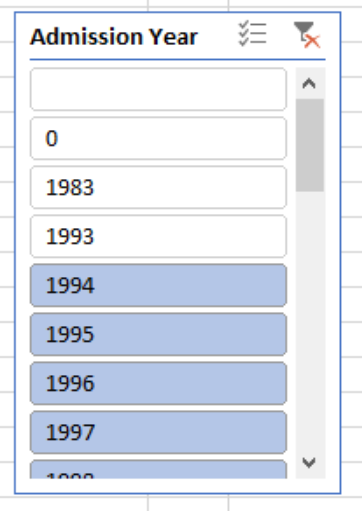This screenshot has width=362, height=511.
Task: Select the 1997 slicer item
Action: (158, 432)
